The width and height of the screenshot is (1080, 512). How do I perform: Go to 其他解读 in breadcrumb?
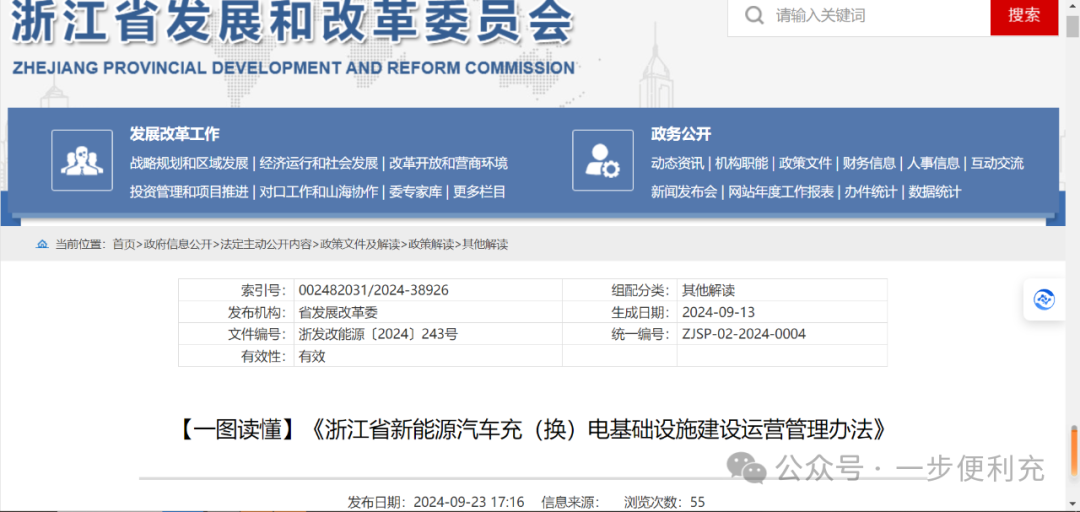pyautogui.click(x=485, y=244)
